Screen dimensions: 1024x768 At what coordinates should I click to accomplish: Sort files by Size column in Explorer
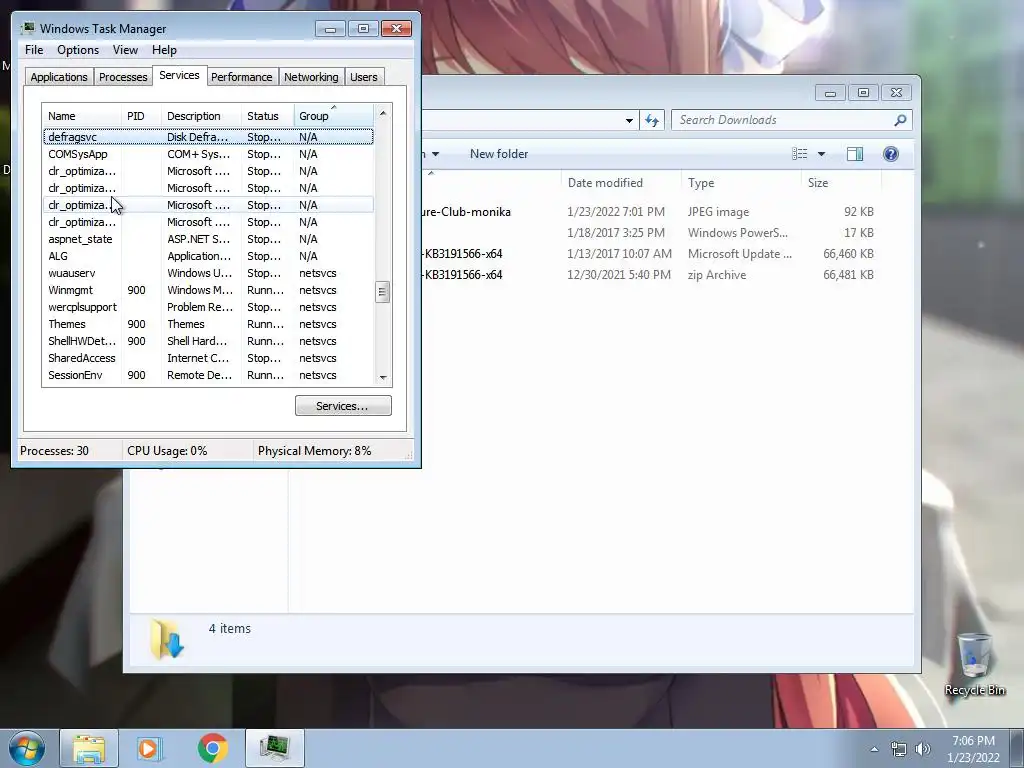coord(841,183)
